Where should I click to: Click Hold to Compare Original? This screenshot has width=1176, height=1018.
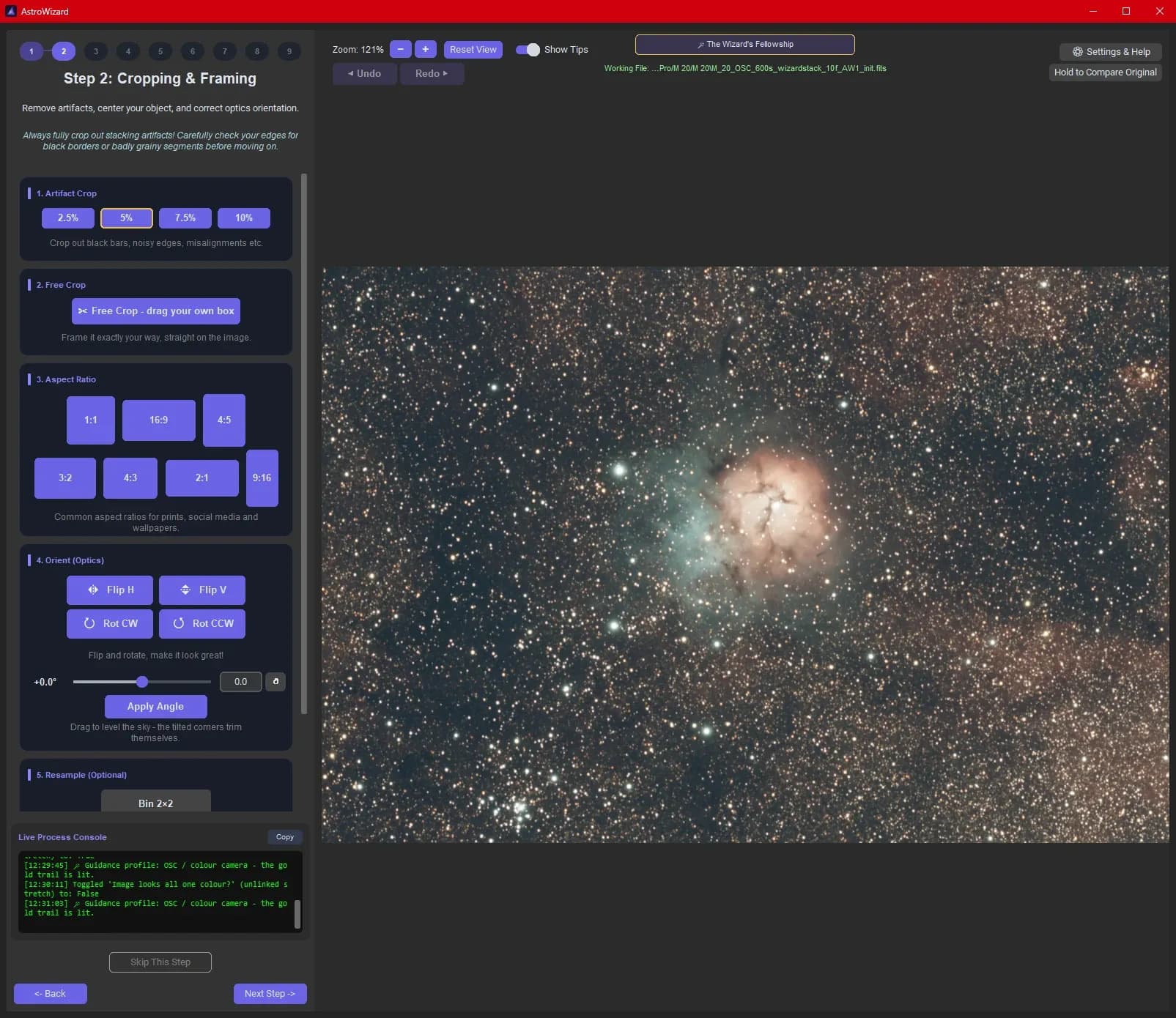click(x=1106, y=73)
